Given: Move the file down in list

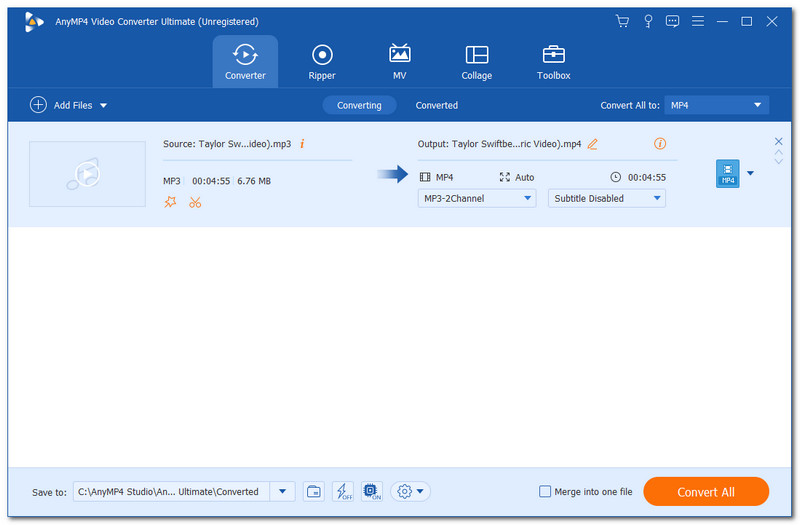Looking at the screenshot, I should click(779, 161).
